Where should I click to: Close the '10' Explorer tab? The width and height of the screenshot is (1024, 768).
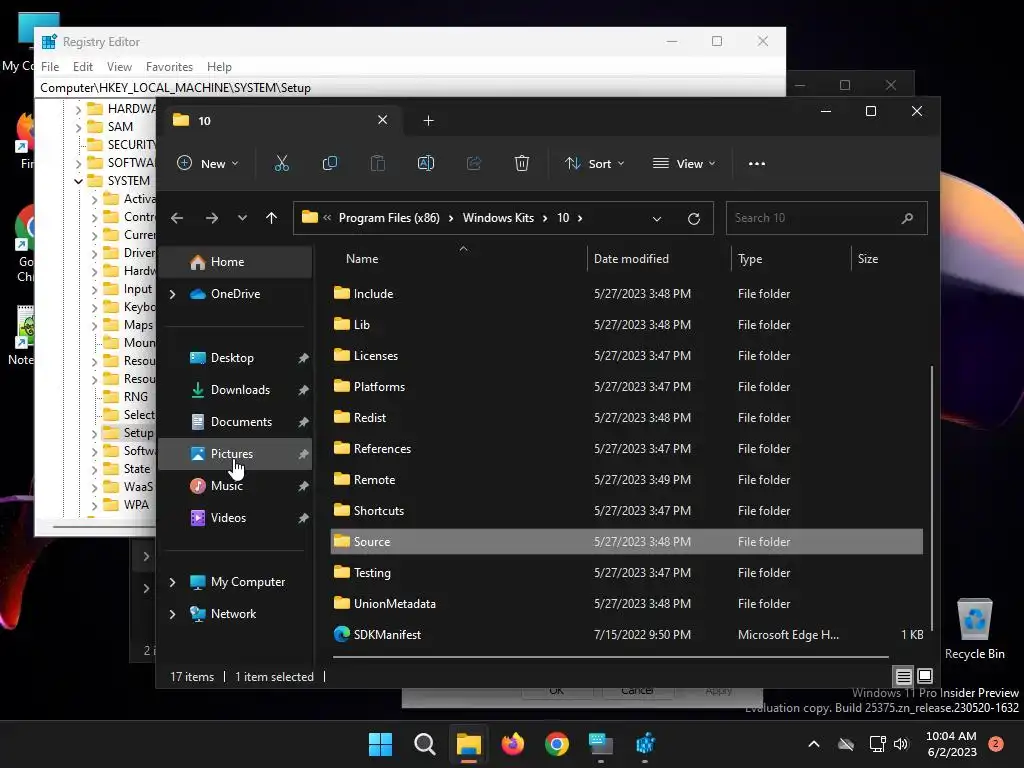[383, 120]
